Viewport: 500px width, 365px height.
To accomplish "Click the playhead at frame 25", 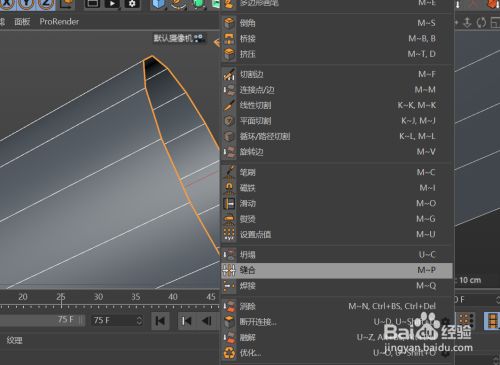I will [x=61, y=299].
